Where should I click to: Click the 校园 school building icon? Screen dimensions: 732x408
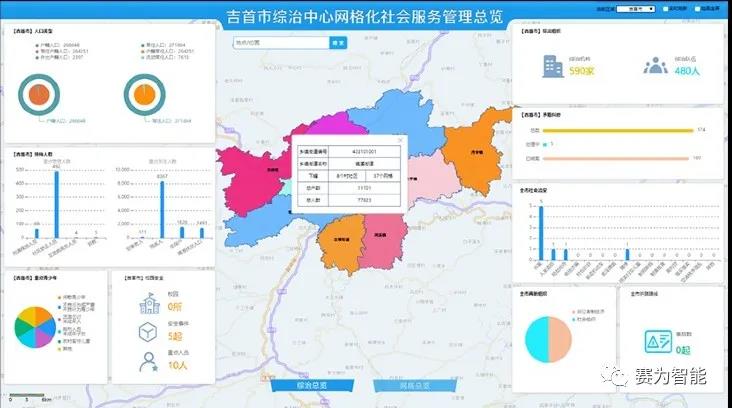coord(148,301)
